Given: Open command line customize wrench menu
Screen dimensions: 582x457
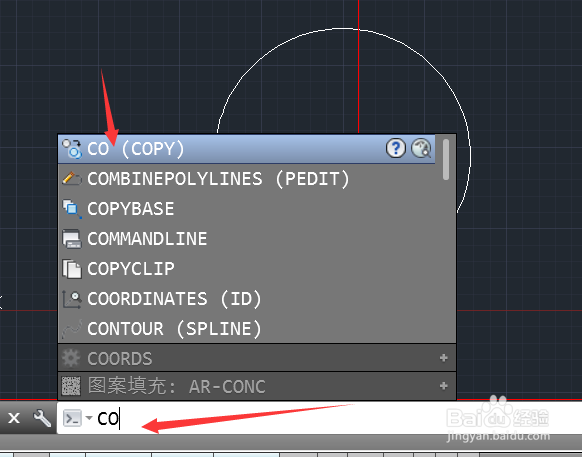Looking at the screenshot, I should [x=42, y=418].
